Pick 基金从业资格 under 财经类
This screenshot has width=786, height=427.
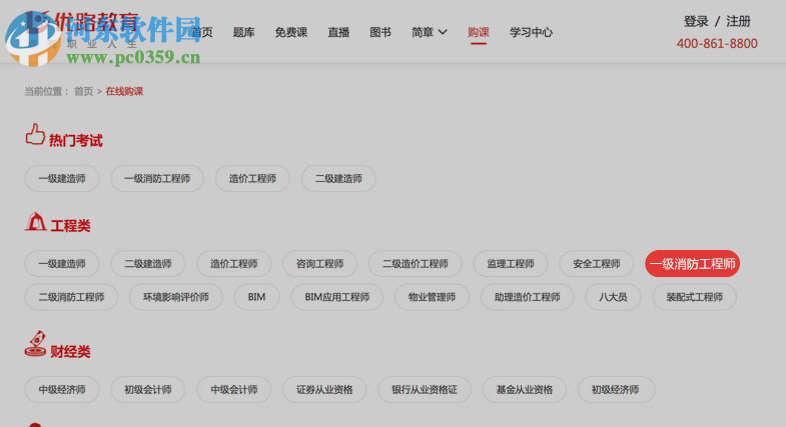click(x=524, y=389)
